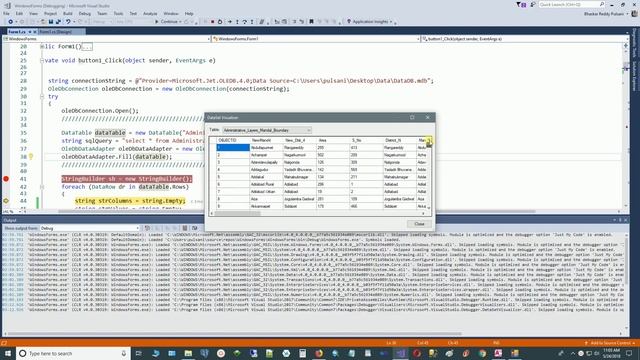Open the Edit menu
The width and height of the screenshot is (640, 360).
click(19, 13)
